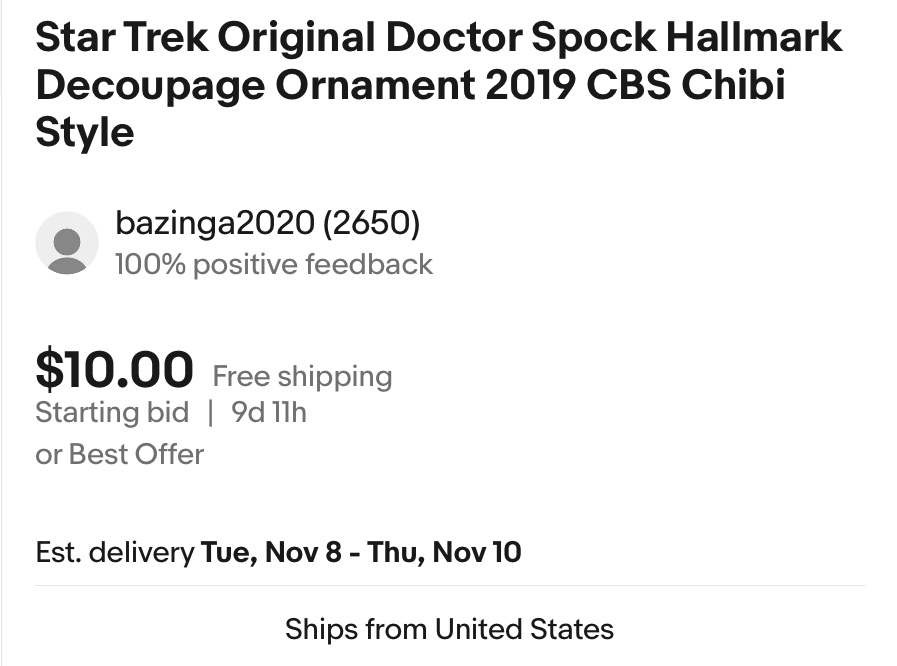Click the seller profile avatar icon
This screenshot has height=666, width=897.
point(67,243)
